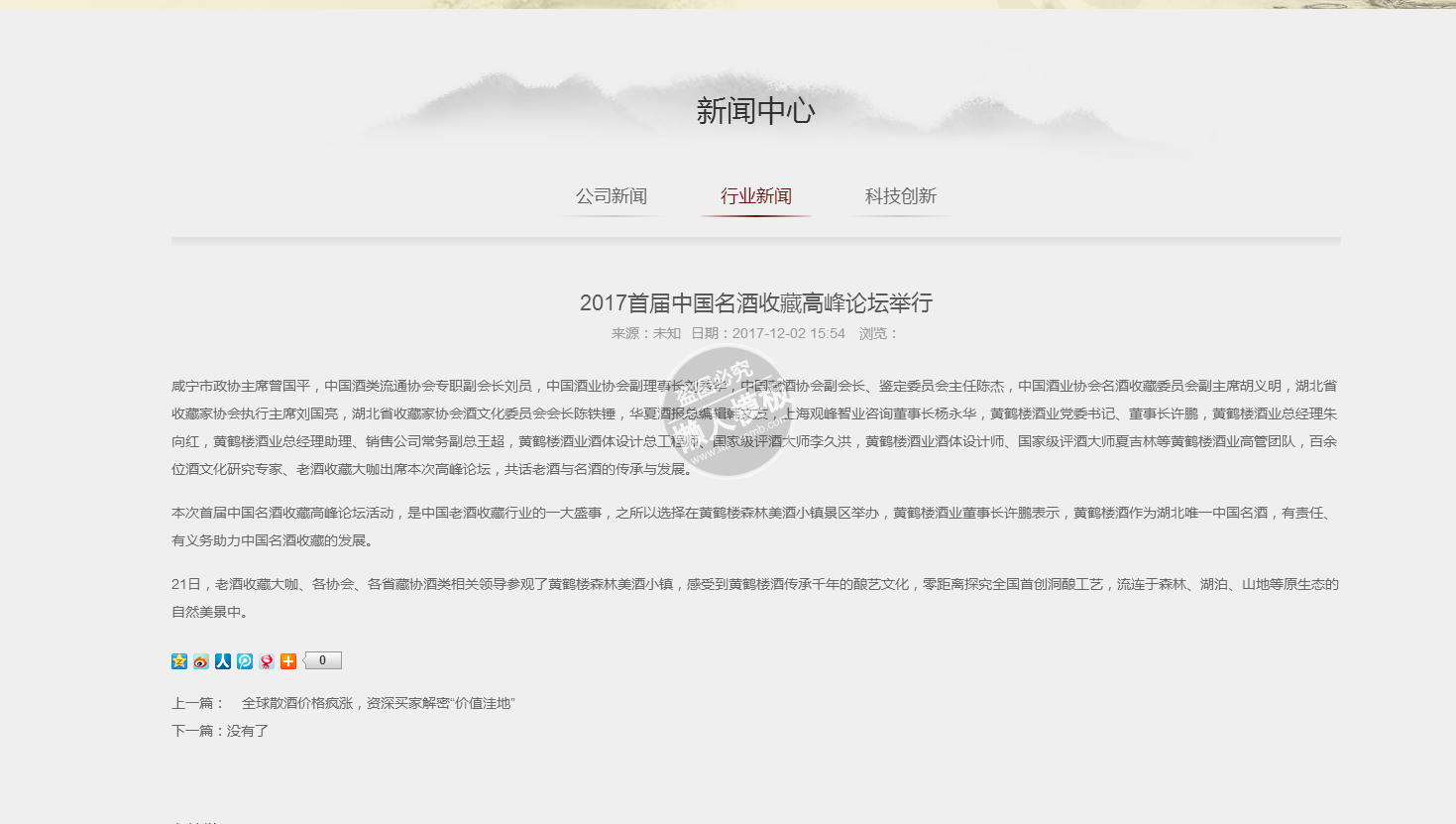
Task: Click the 下一篇：没有了 text
Action: click(x=220, y=731)
